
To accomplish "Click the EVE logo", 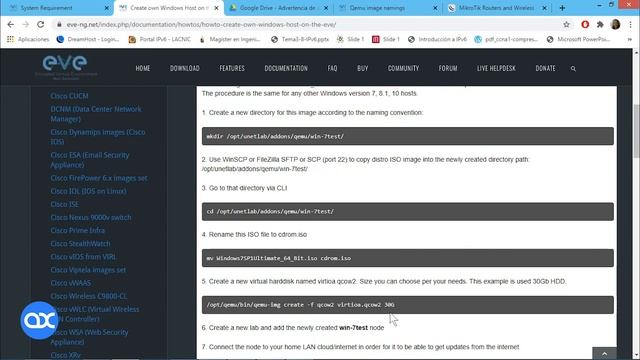I will point(65,67).
